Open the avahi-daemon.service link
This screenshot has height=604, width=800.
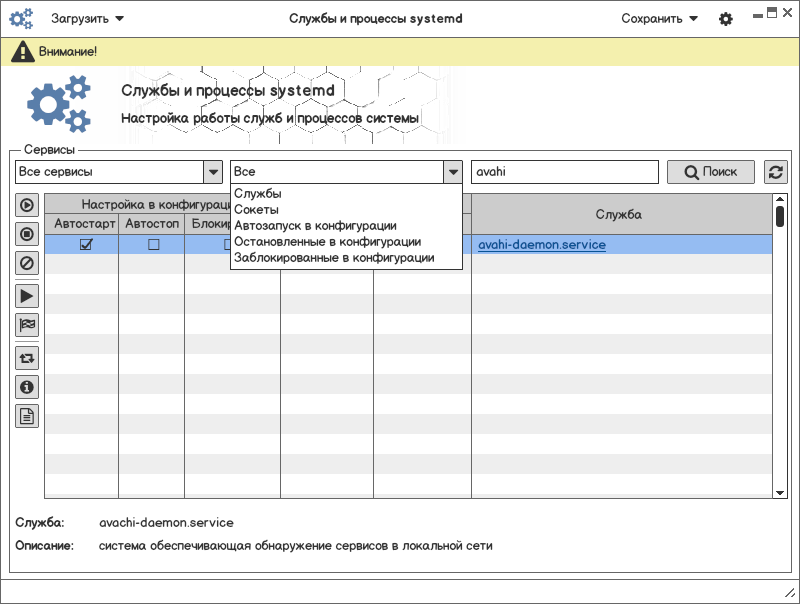(x=541, y=244)
